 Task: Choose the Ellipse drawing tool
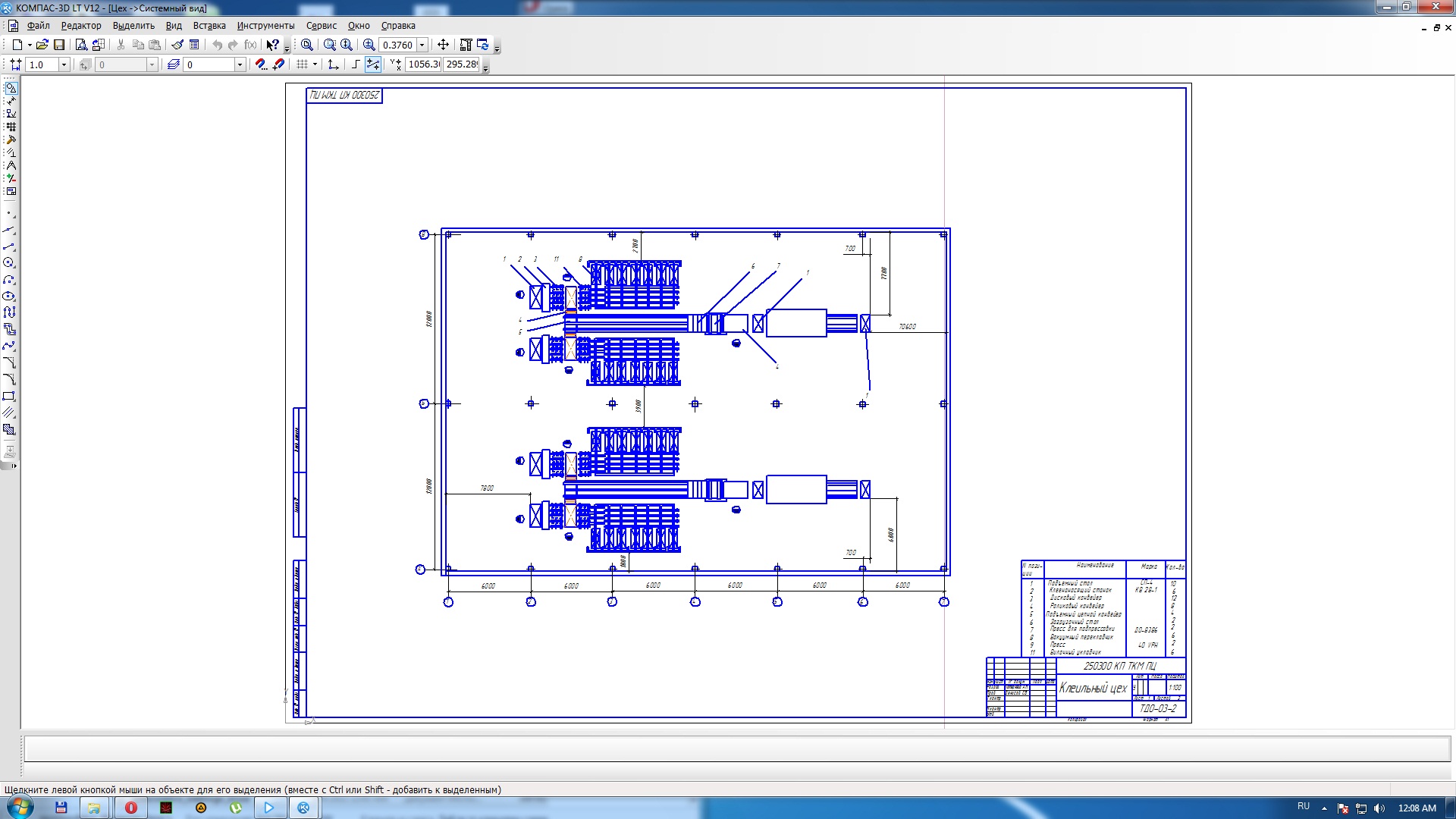[x=9, y=296]
